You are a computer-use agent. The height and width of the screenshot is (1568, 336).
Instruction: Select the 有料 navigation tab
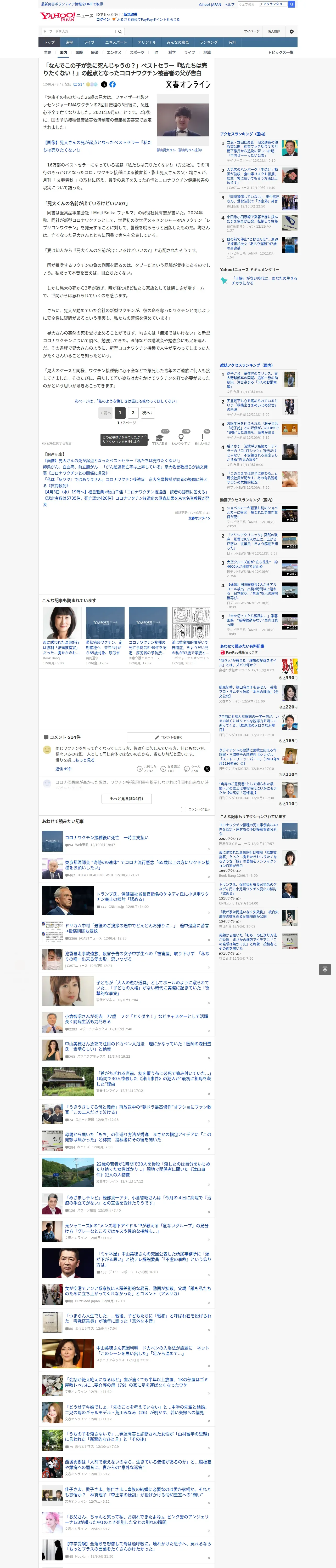232,43
